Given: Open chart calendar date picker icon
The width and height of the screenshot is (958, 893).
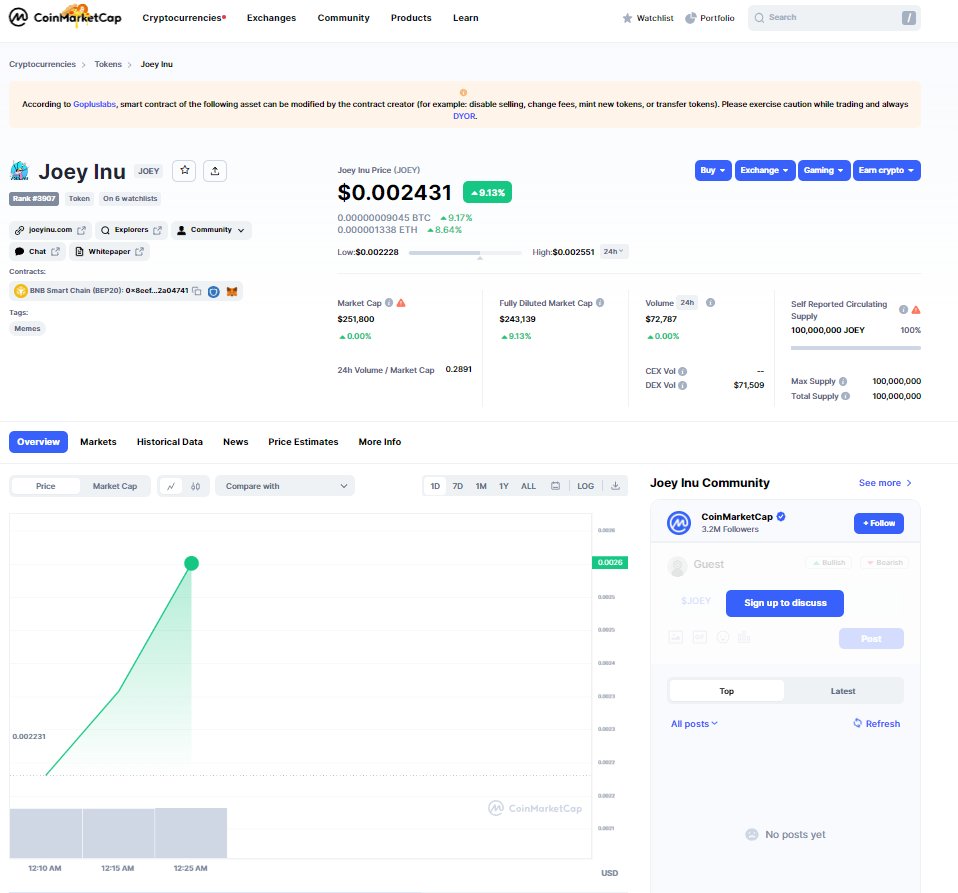Looking at the screenshot, I should pos(555,486).
